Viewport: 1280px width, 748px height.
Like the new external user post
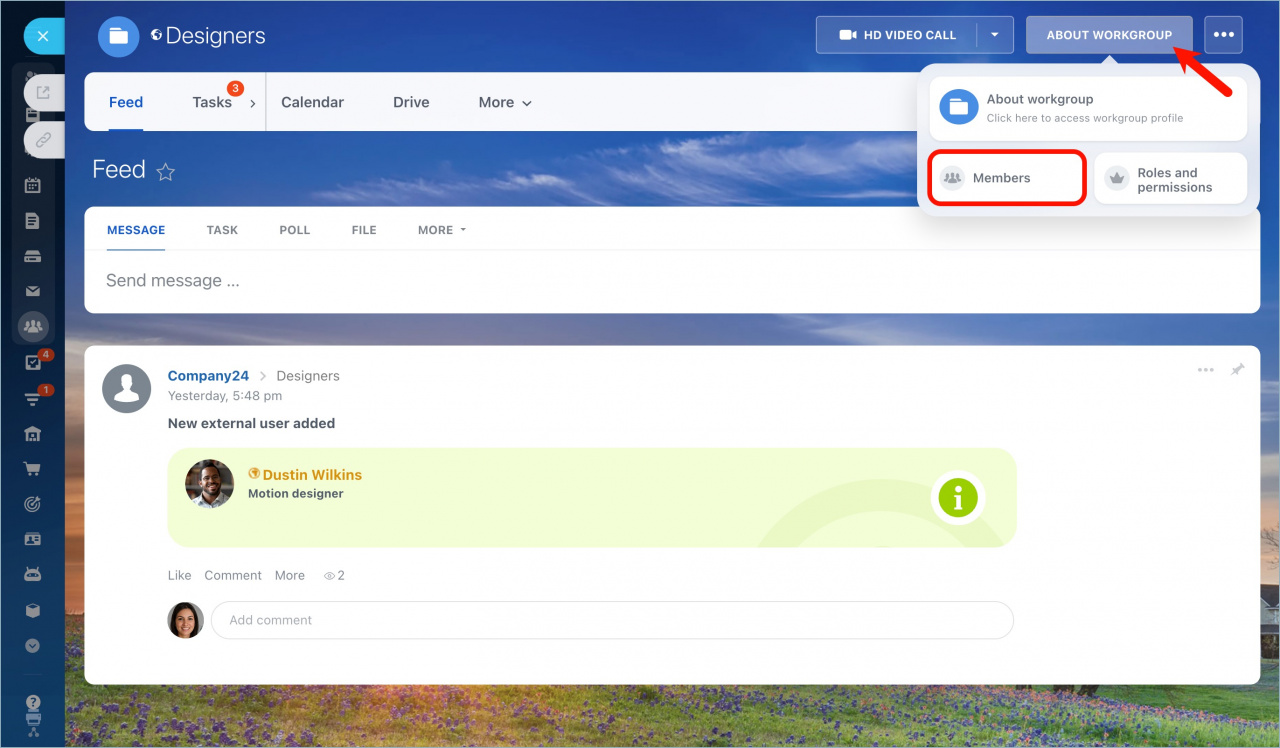(179, 575)
